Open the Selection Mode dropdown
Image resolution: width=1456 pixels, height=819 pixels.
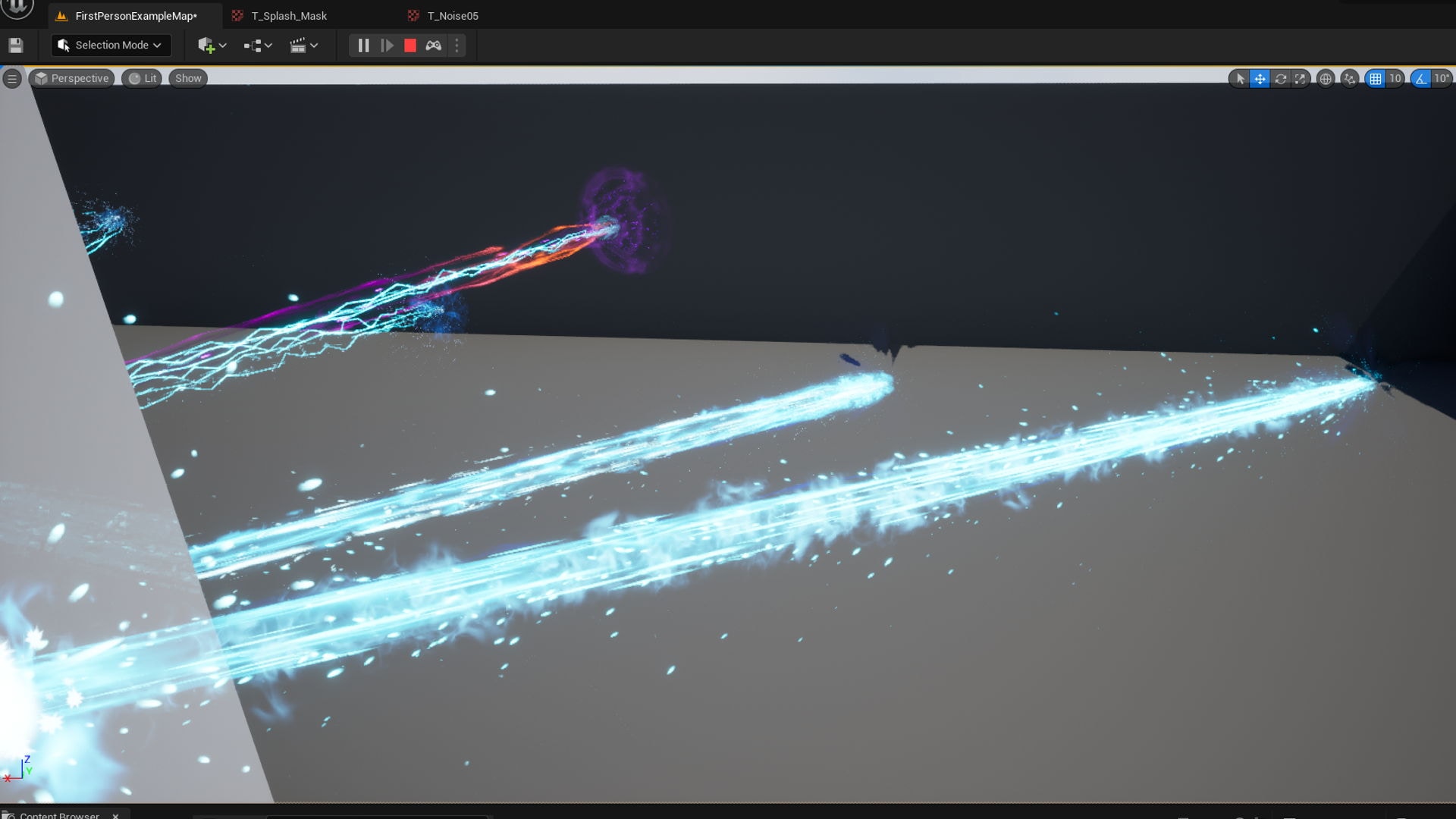(110, 45)
